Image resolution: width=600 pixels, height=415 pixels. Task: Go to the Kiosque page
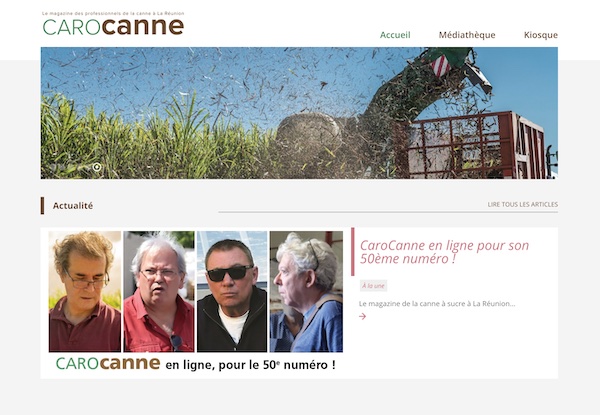541,35
